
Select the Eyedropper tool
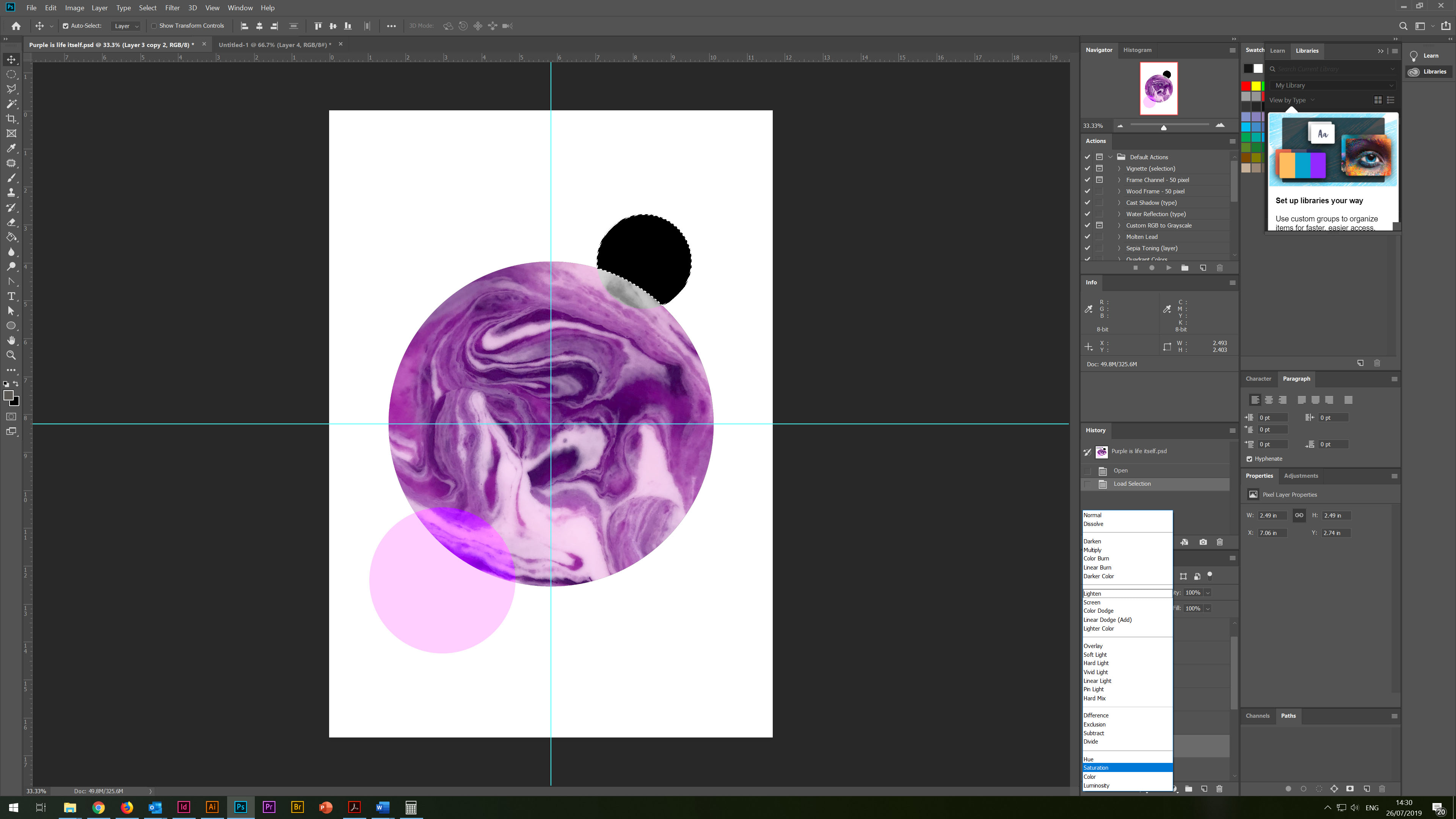click(11, 148)
